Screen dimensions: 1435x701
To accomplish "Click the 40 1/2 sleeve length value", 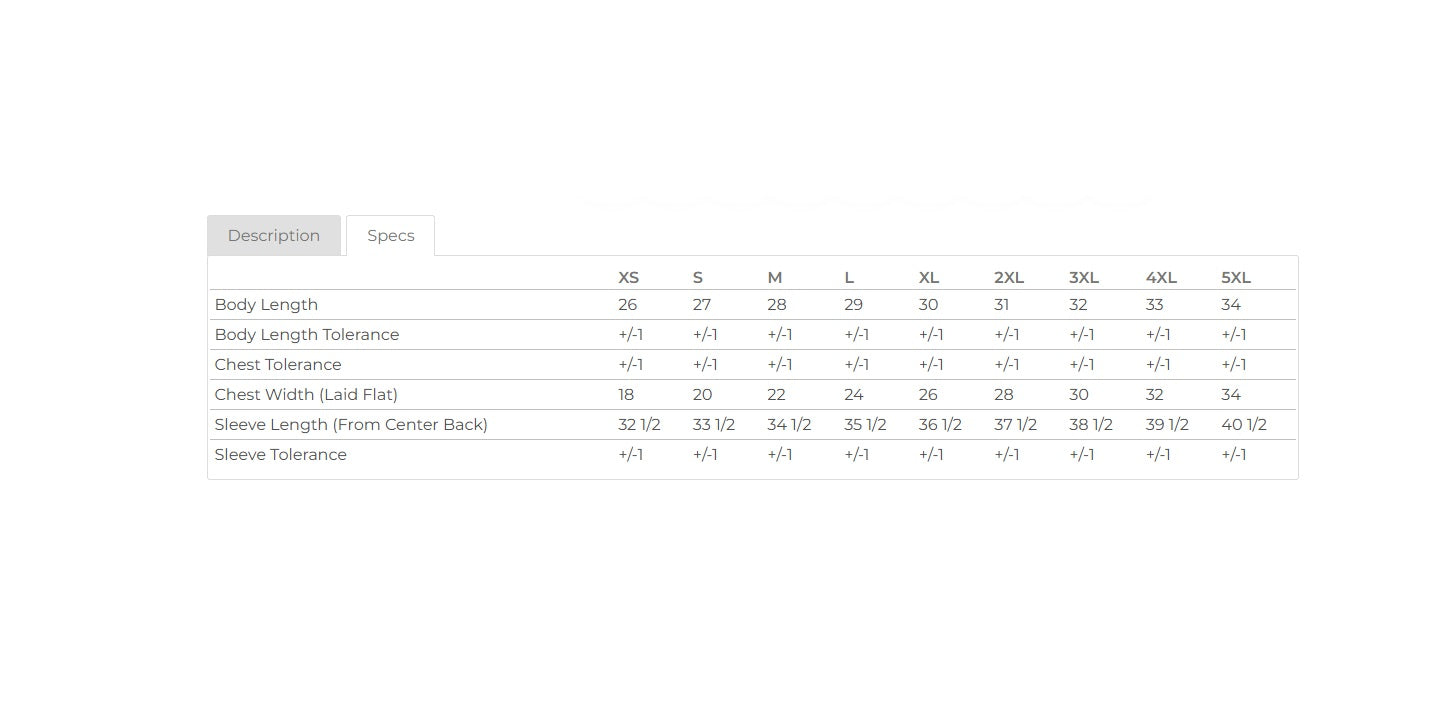I will click(1244, 425).
